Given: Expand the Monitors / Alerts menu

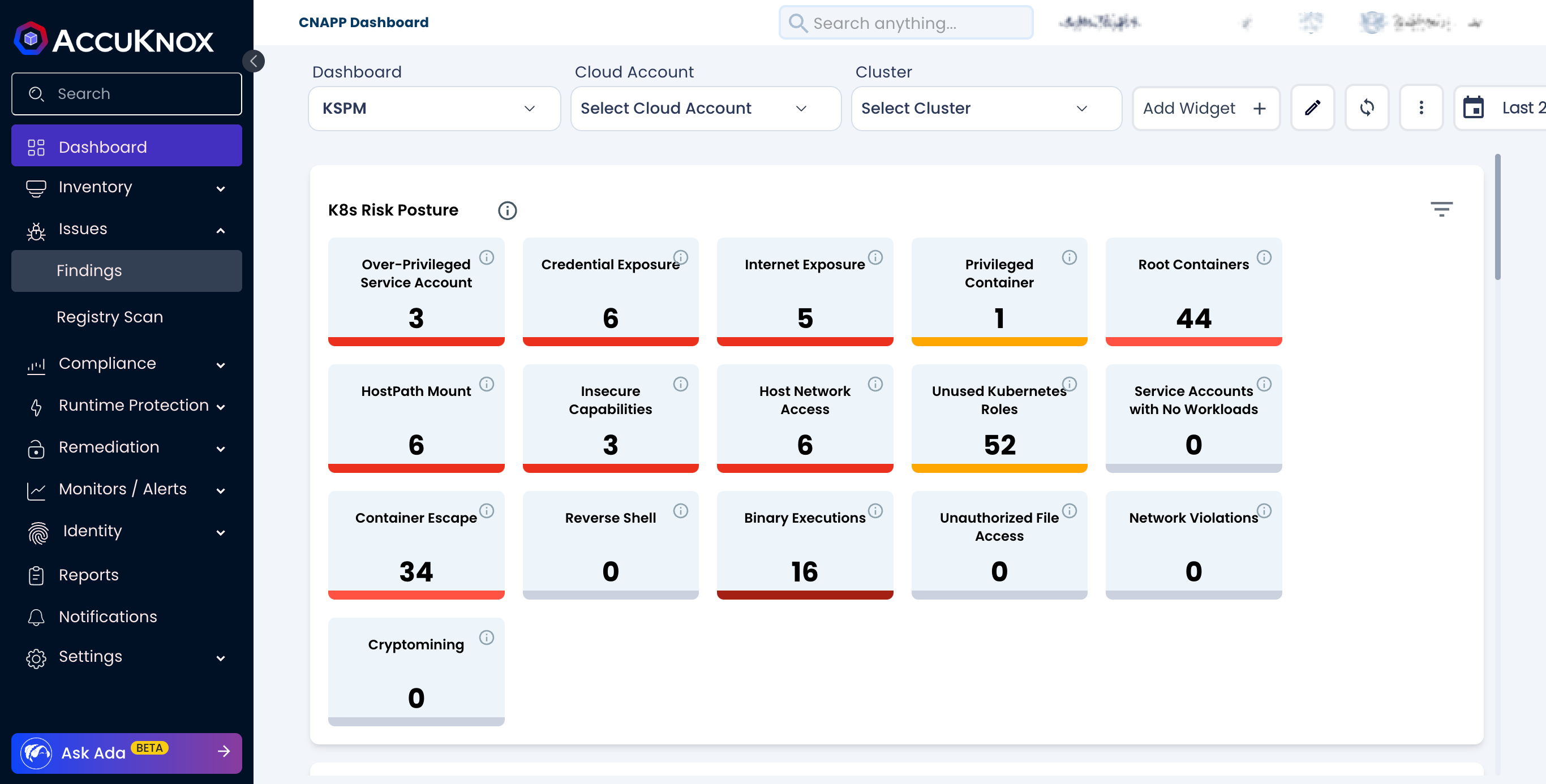Looking at the screenshot, I should (x=127, y=489).
